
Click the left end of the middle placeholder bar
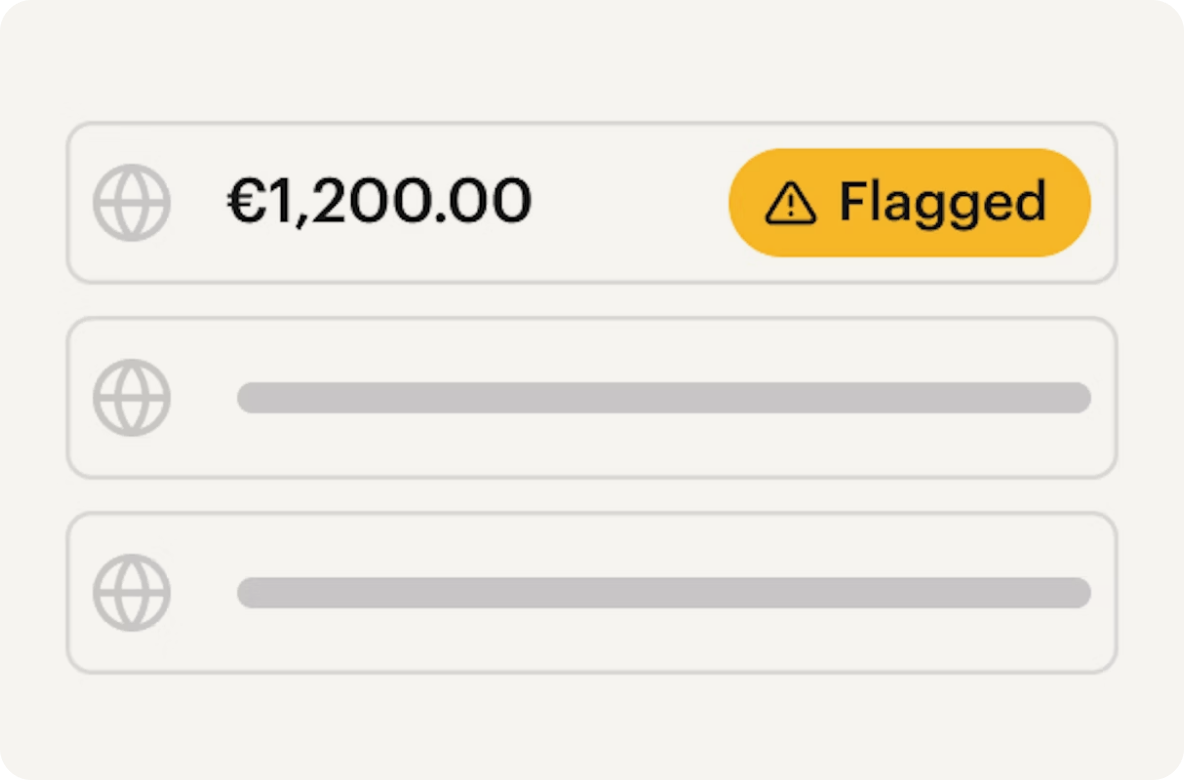(252, 398)
